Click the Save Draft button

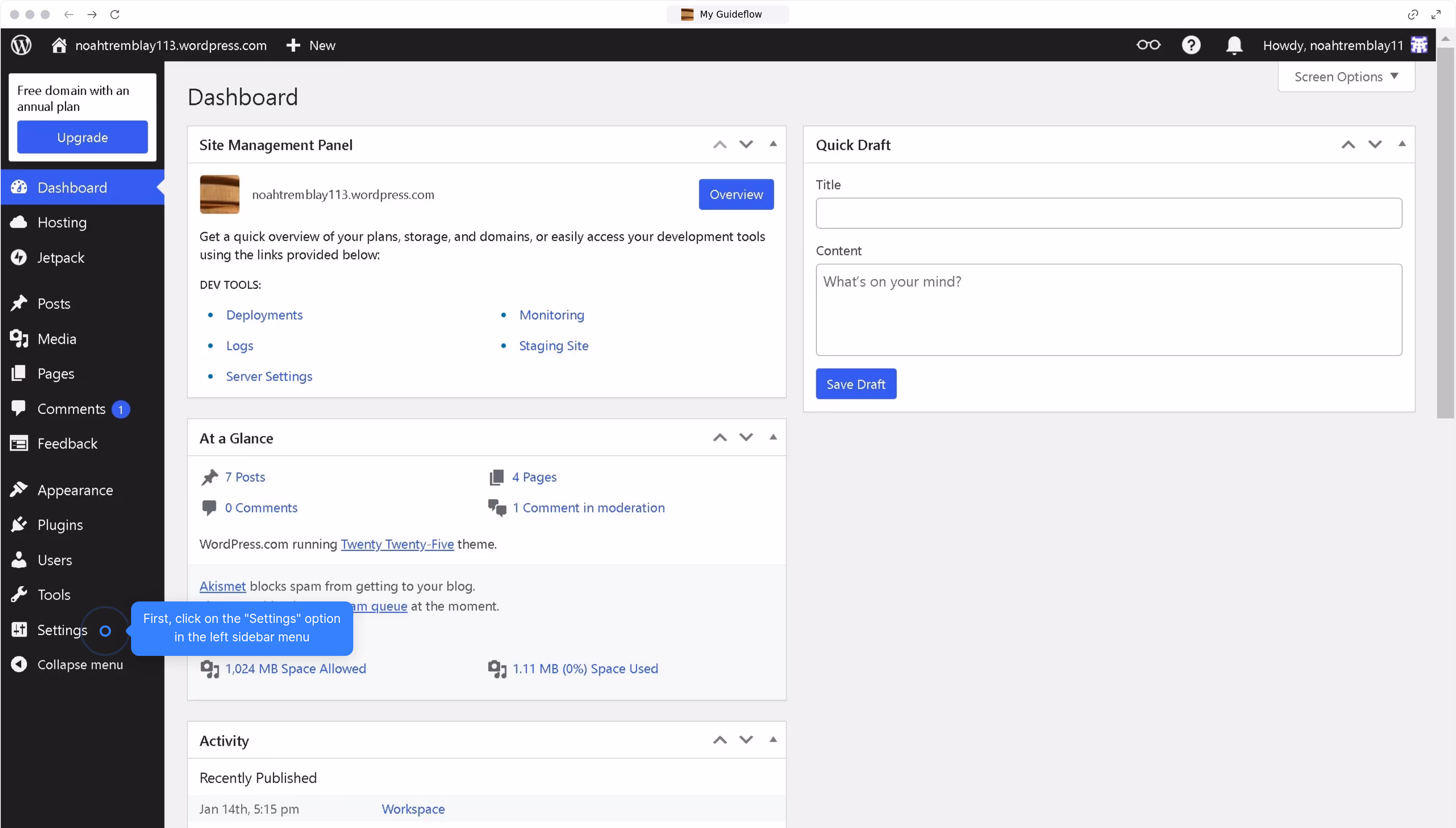point(856,383)
